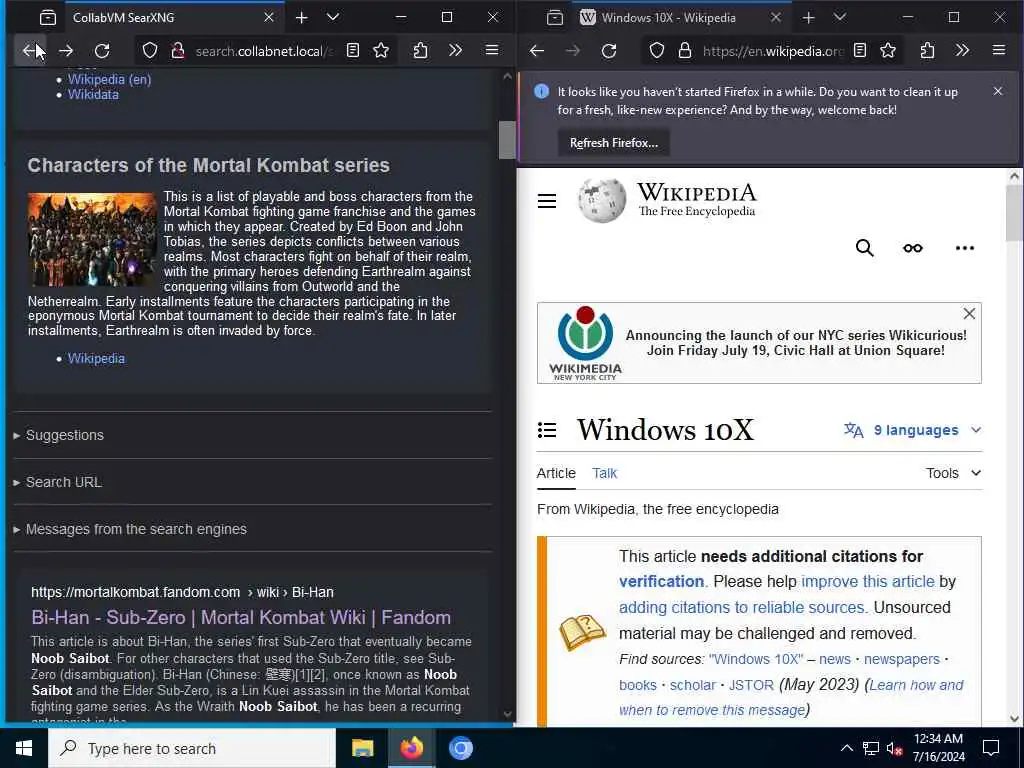The width and height of the screenshot is (1024, 768).
Task: Go back in the SearXNG window
Action: click(30, 50)
